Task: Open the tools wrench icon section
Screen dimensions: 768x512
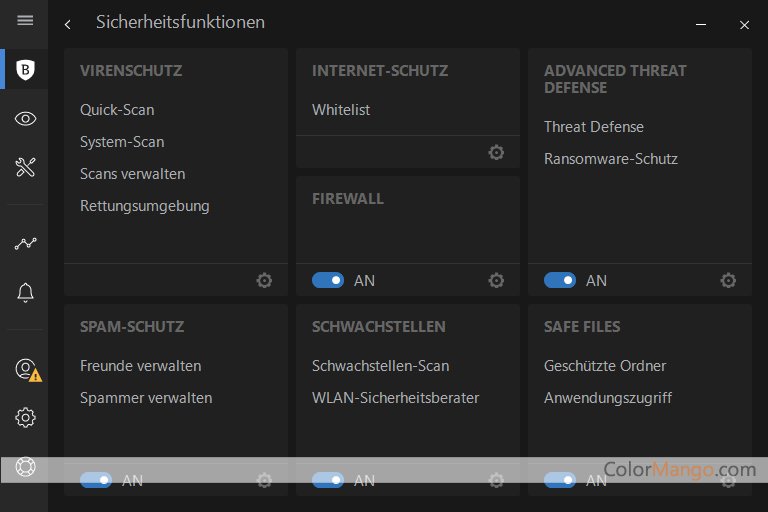Action: click(x=25, y=167)
